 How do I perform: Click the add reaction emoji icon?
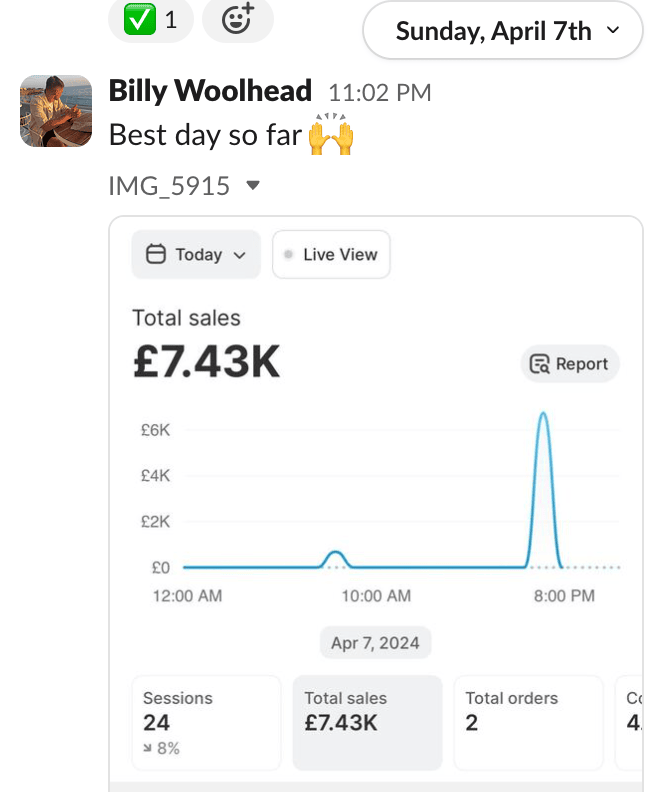point(237,19)
